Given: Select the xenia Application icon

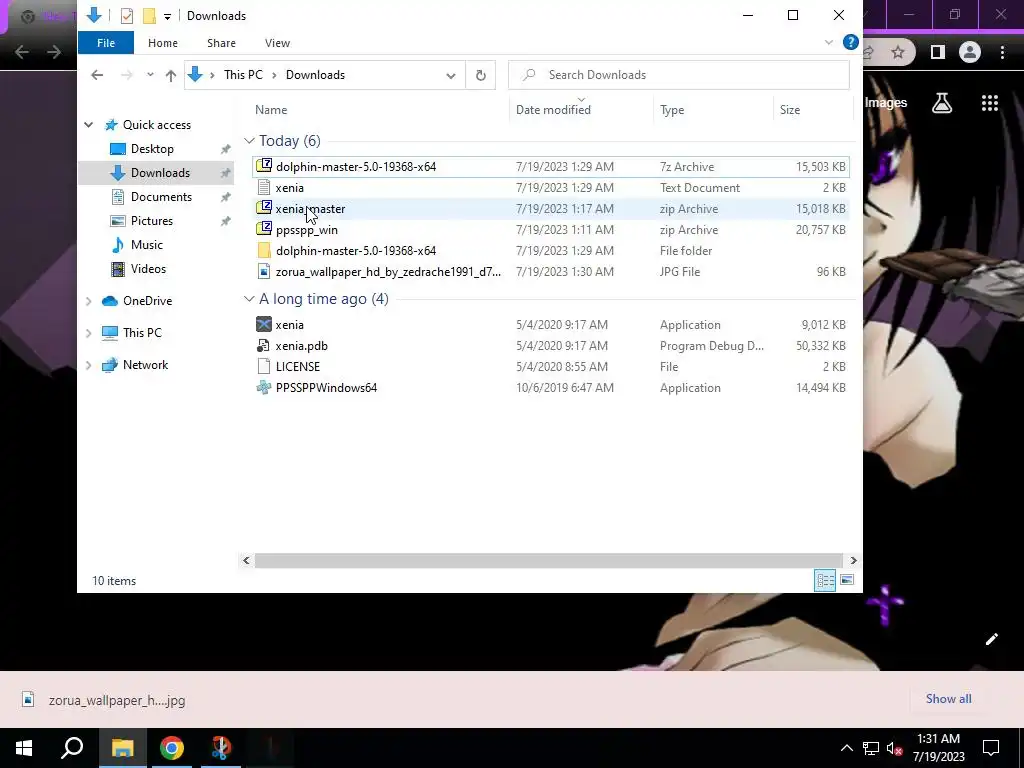Looking at the screenshot, I should 264,325.
